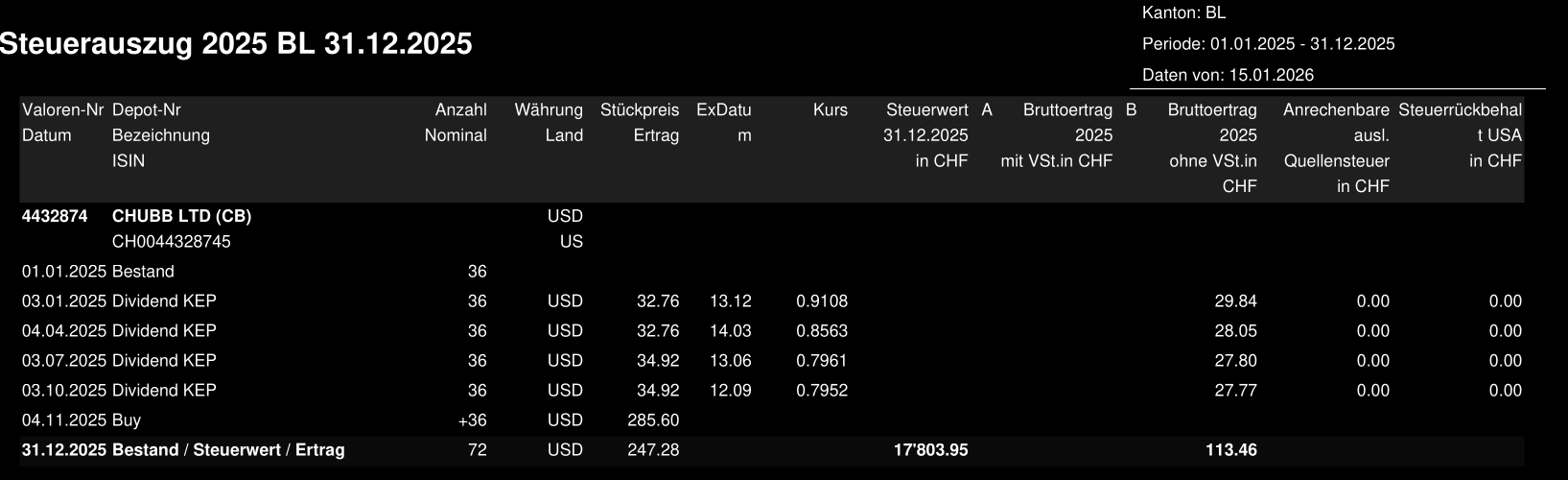Click the Anrechenbare ausl. Quellensteuer header
The width and height of the screenshot is (1568, 480).
point(1335,148)
